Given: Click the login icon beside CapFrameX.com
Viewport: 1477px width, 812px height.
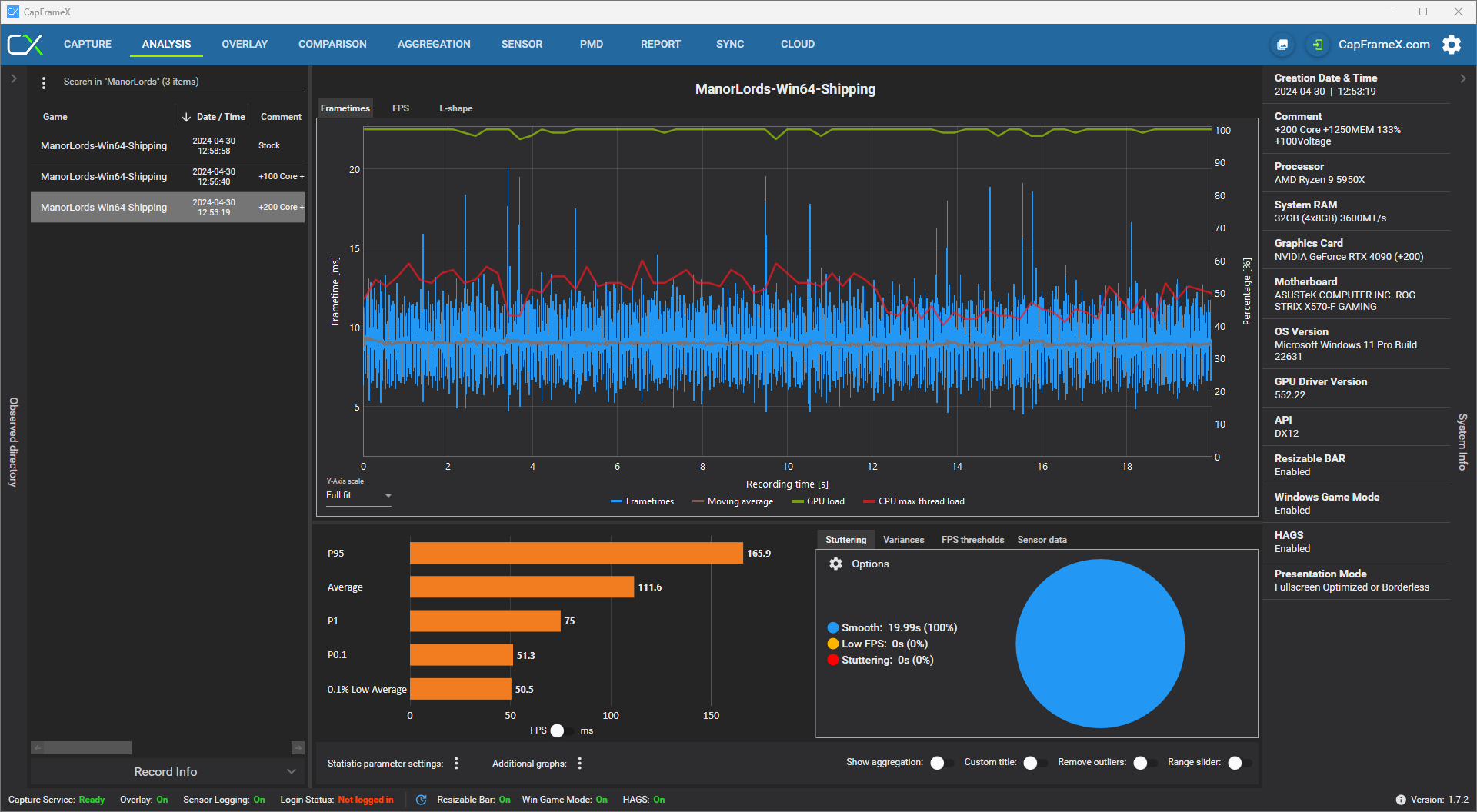Looking at the screenshot, I should [1318, 45].
